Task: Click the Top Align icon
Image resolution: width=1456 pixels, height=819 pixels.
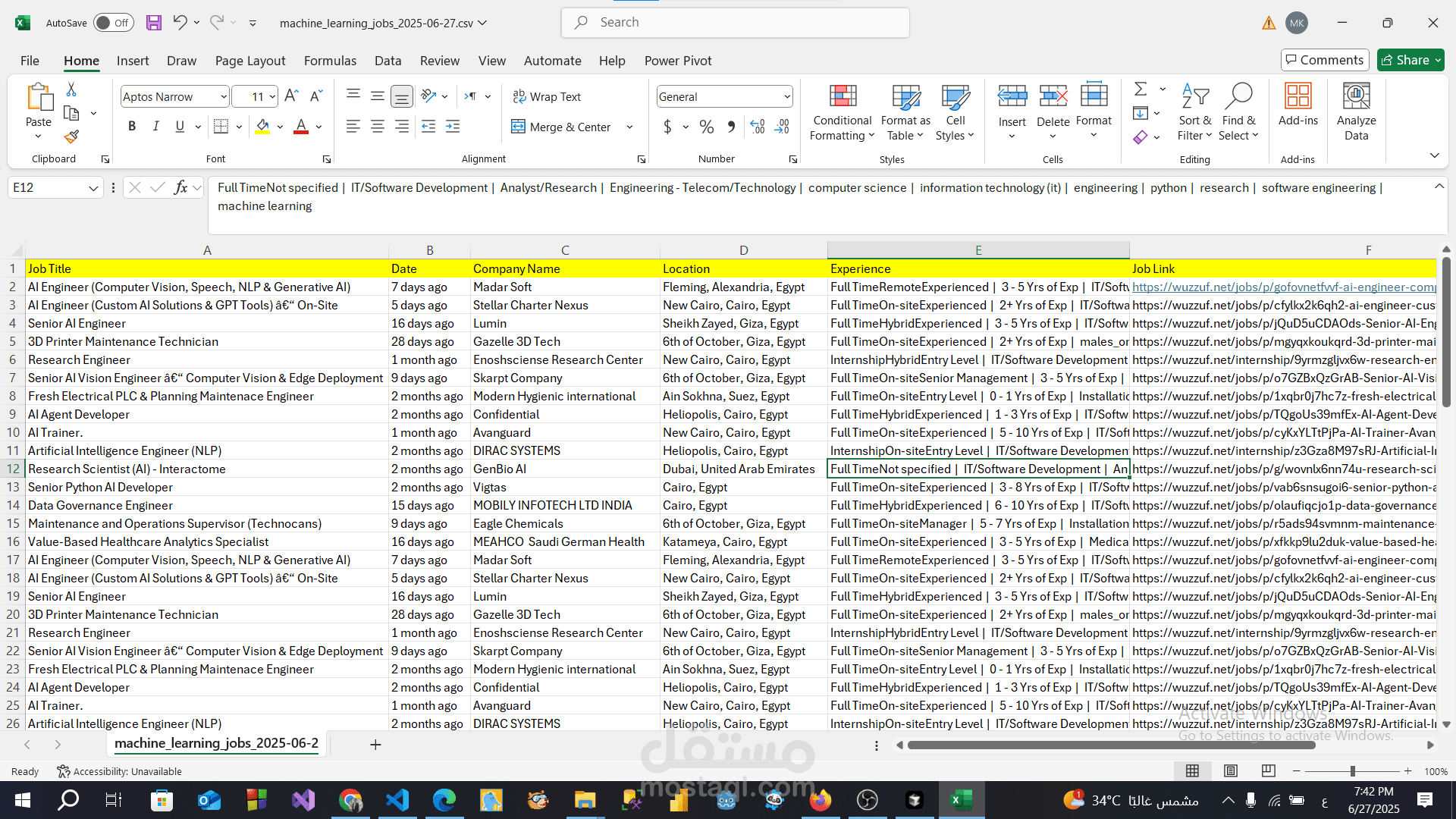Action: click(353, 96)
